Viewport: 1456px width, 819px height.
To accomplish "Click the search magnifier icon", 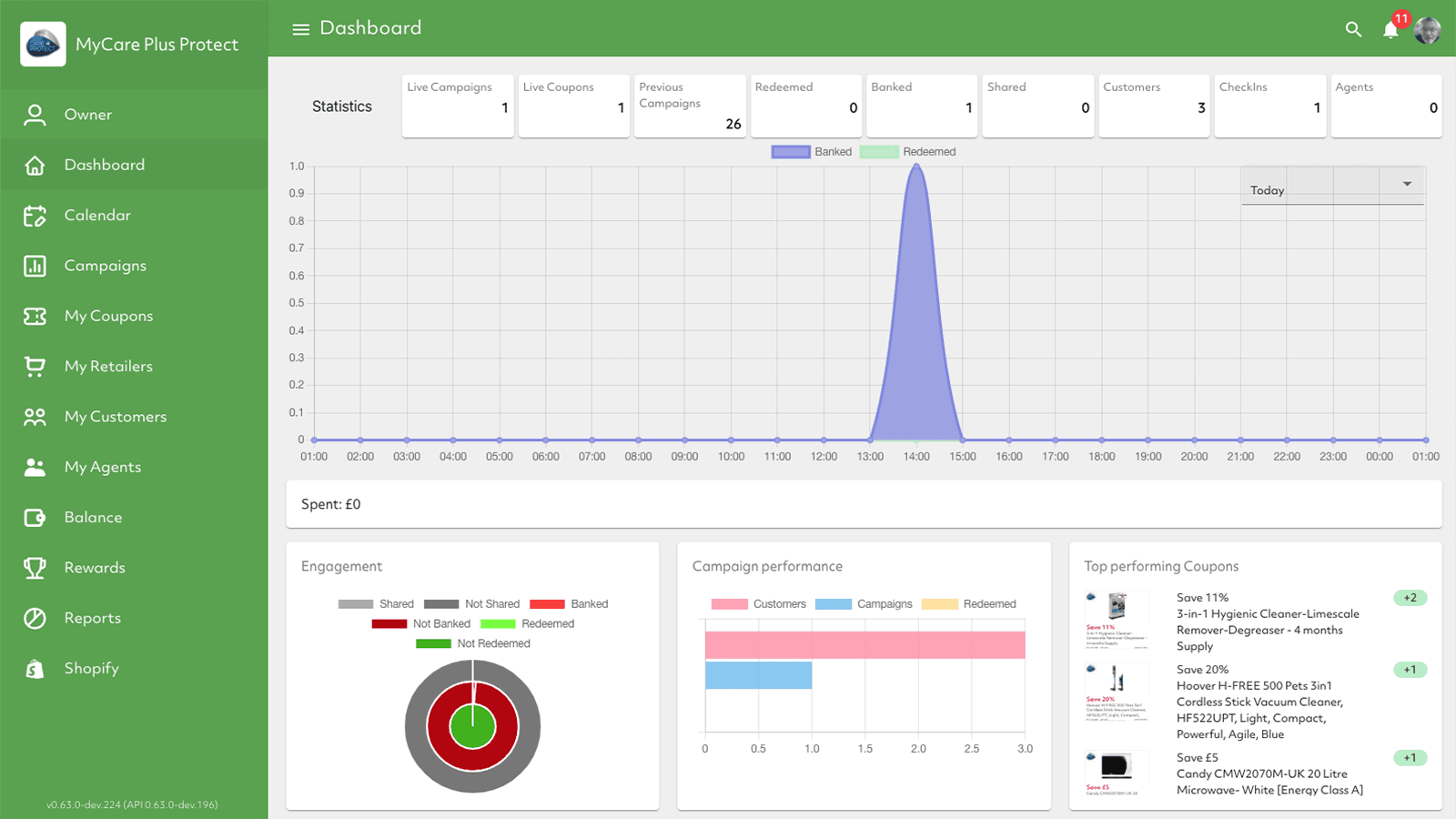I will click(x=1353, y=29).
